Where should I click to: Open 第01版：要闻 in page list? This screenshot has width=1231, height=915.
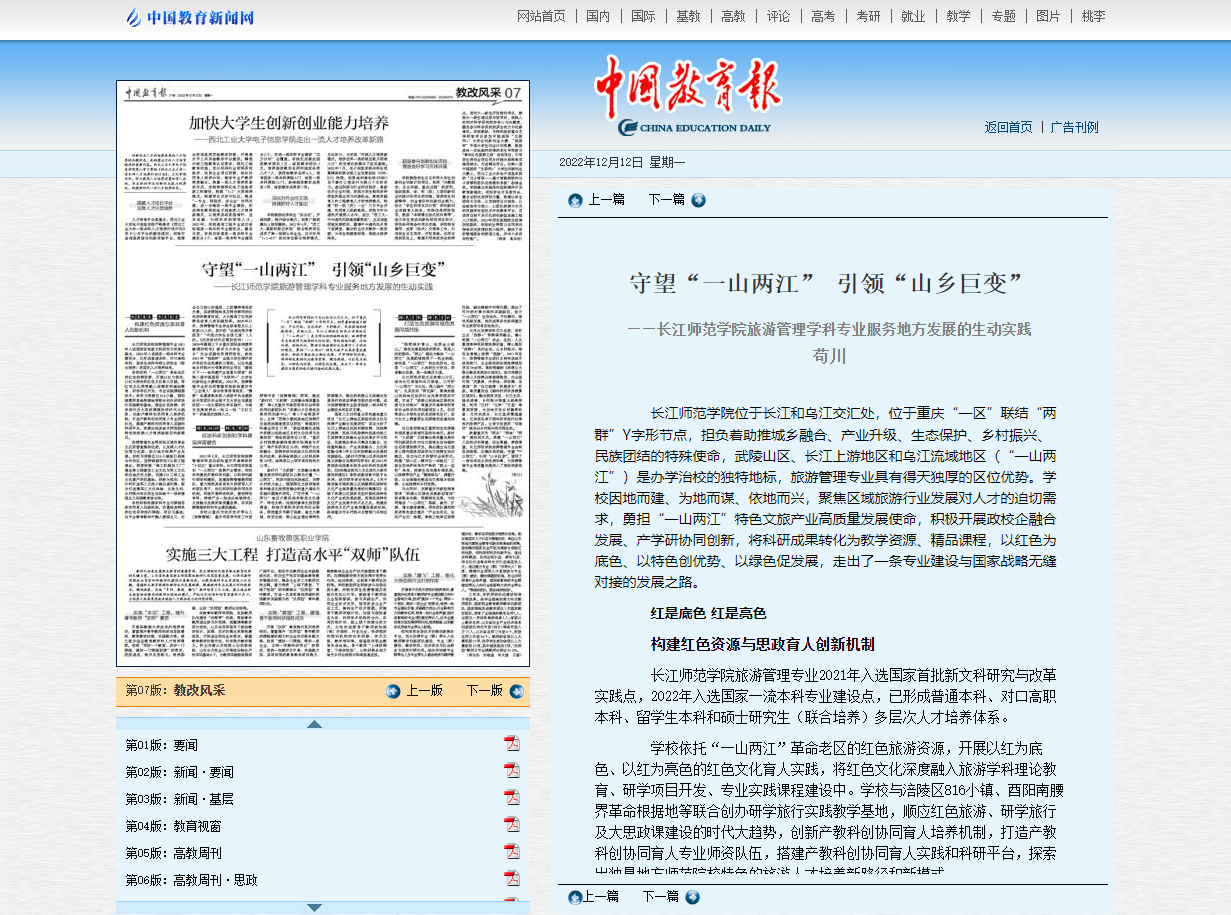coord(161,745)
